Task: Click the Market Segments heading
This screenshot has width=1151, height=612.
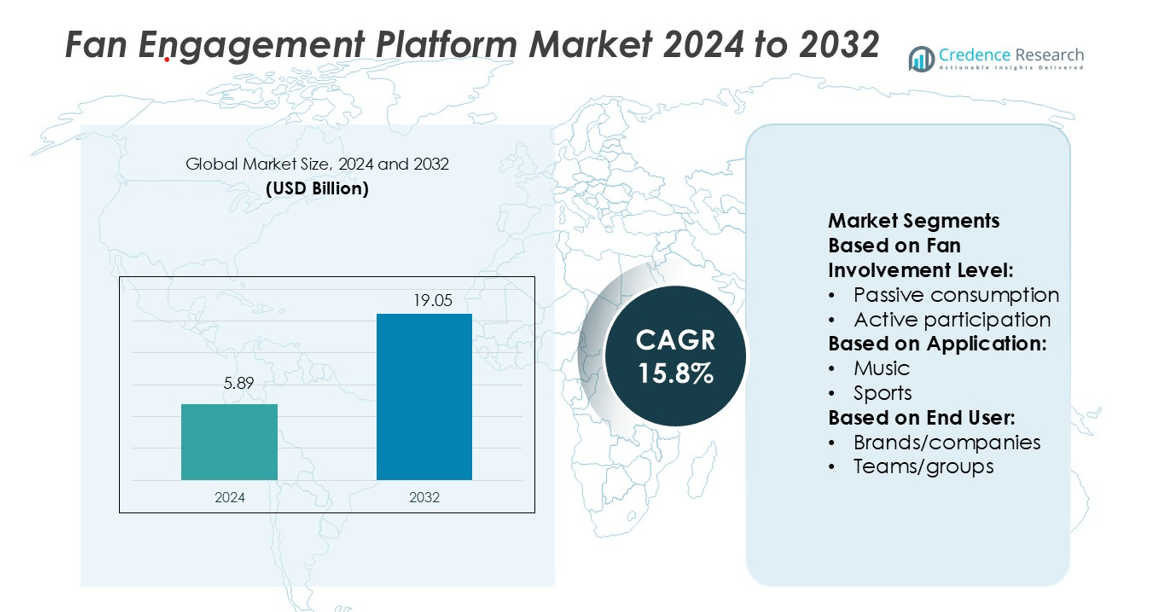Action: coord(913,221)
